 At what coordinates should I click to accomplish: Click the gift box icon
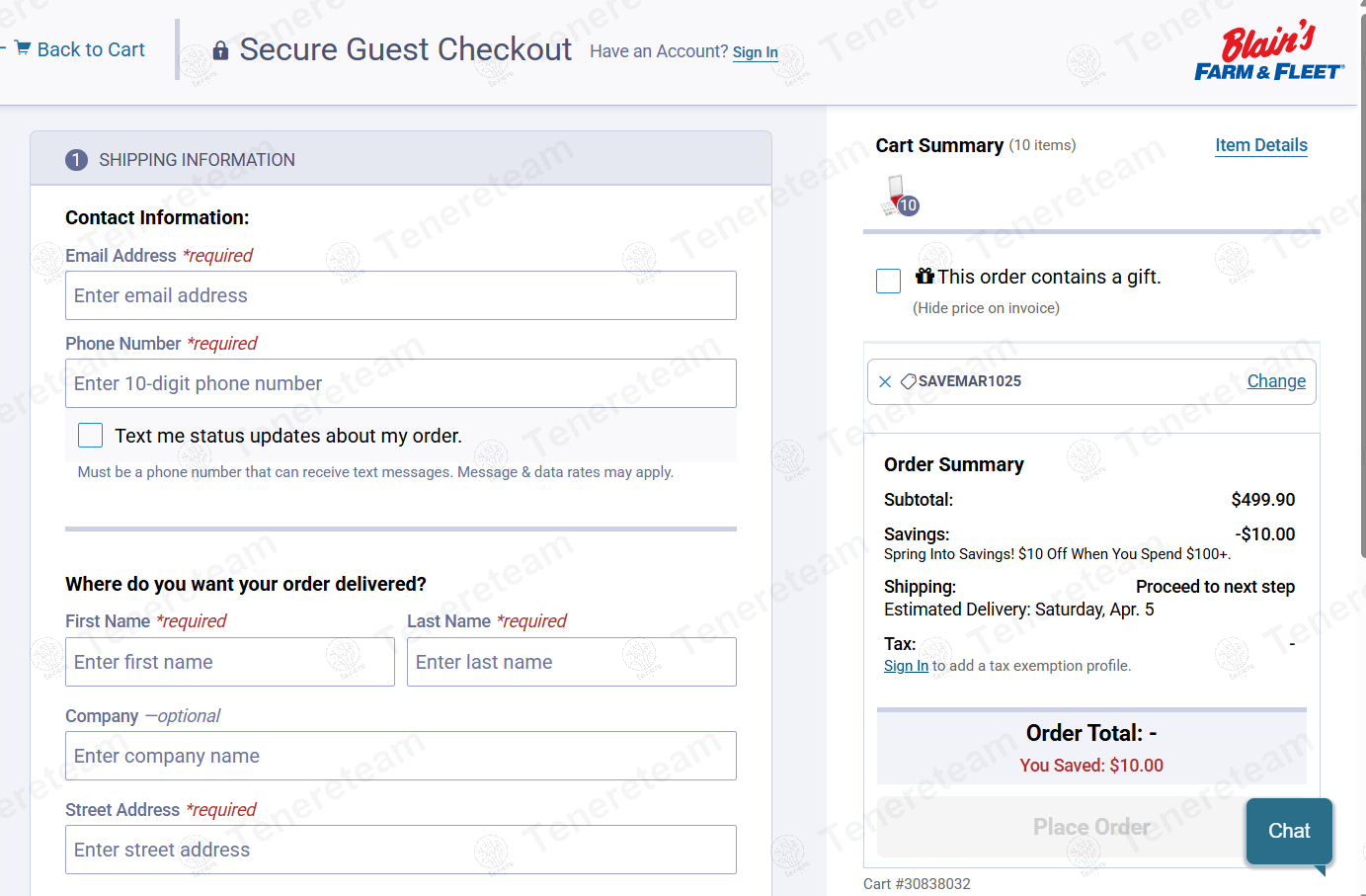[924, 276]
